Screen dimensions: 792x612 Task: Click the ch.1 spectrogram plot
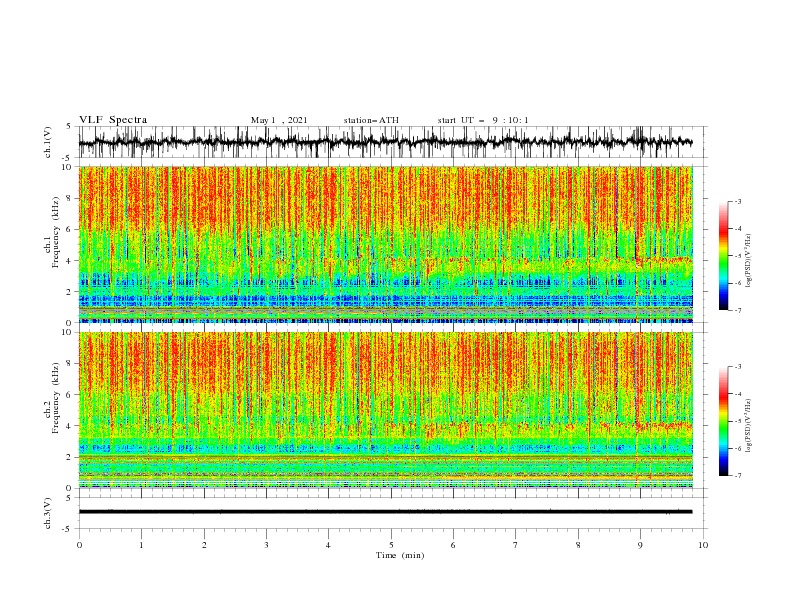tap(386, 244)
